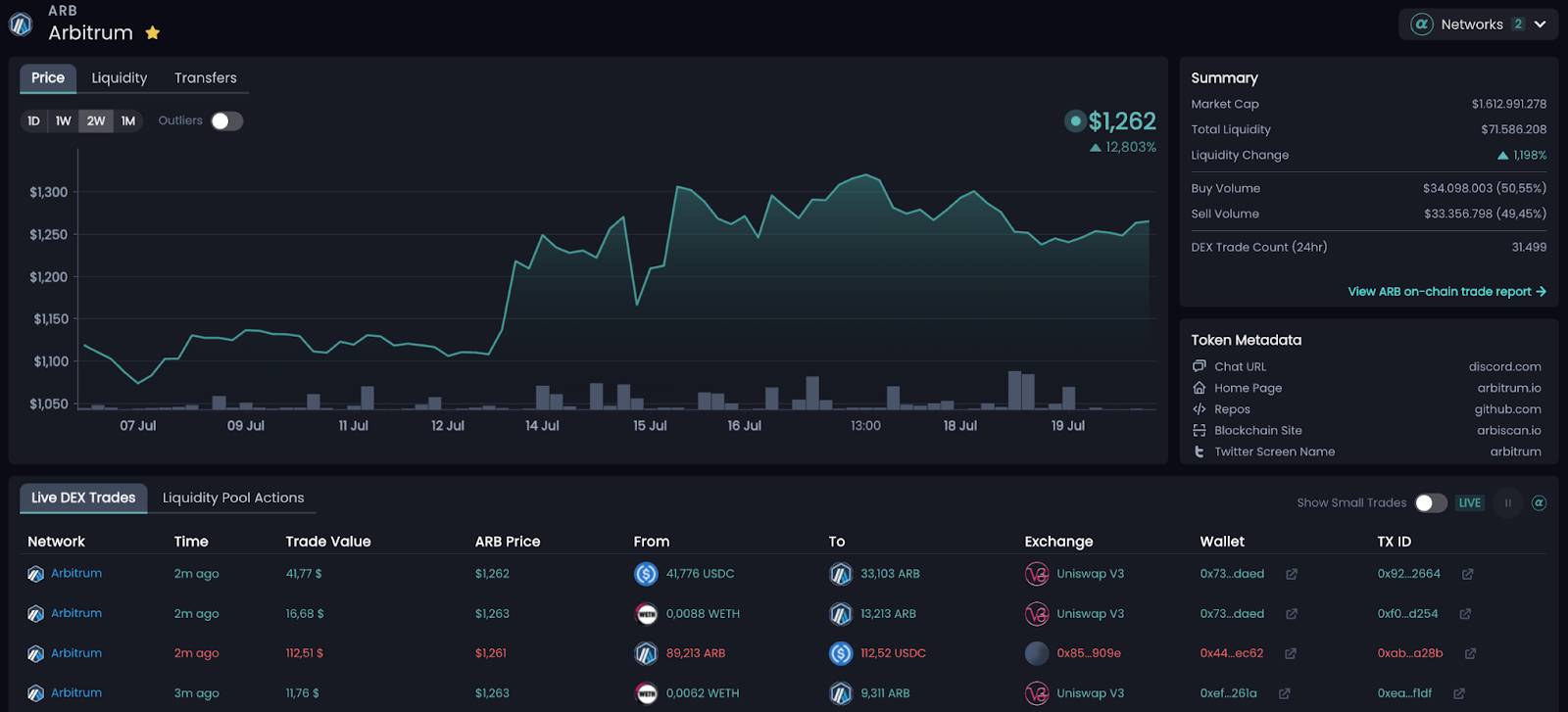The width and height of the screenshot is (1568, 712).
Task: Click USDC token icon in 41,776 USDC row
Action: click(646, 574)
